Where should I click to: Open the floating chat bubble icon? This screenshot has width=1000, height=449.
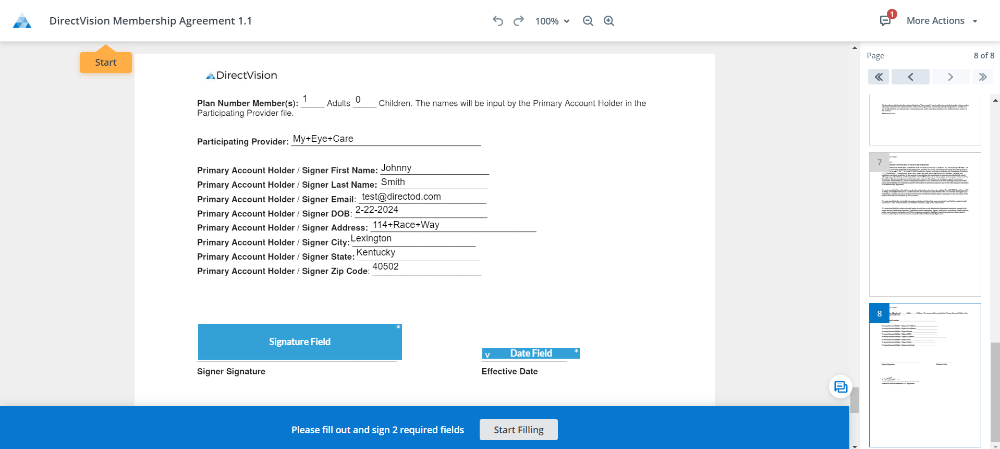tap(841, 387)
